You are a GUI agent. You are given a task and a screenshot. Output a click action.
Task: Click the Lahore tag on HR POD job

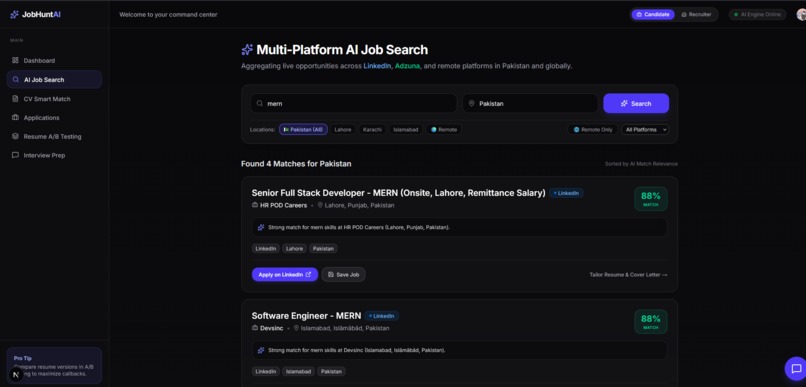[x=295, y=248]
